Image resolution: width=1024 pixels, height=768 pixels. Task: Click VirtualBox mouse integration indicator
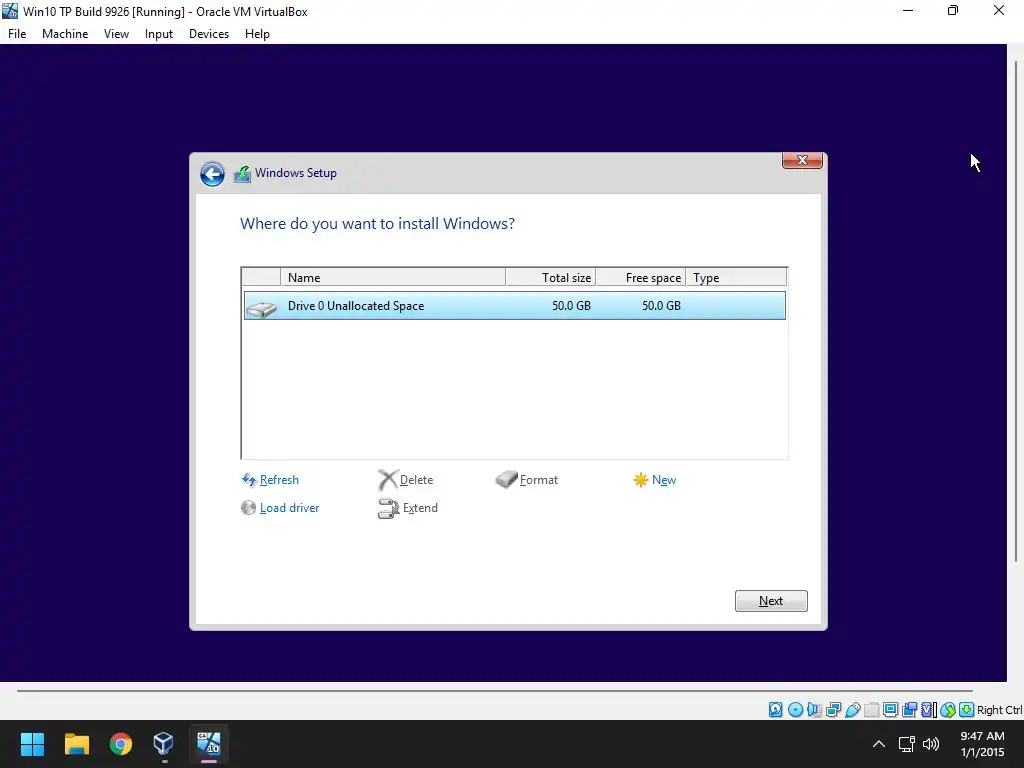click(948, 710)
